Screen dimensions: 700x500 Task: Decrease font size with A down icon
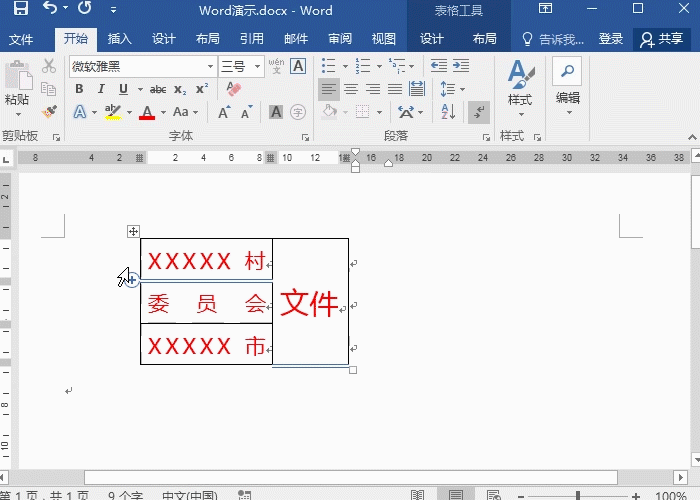pos(246,112)
